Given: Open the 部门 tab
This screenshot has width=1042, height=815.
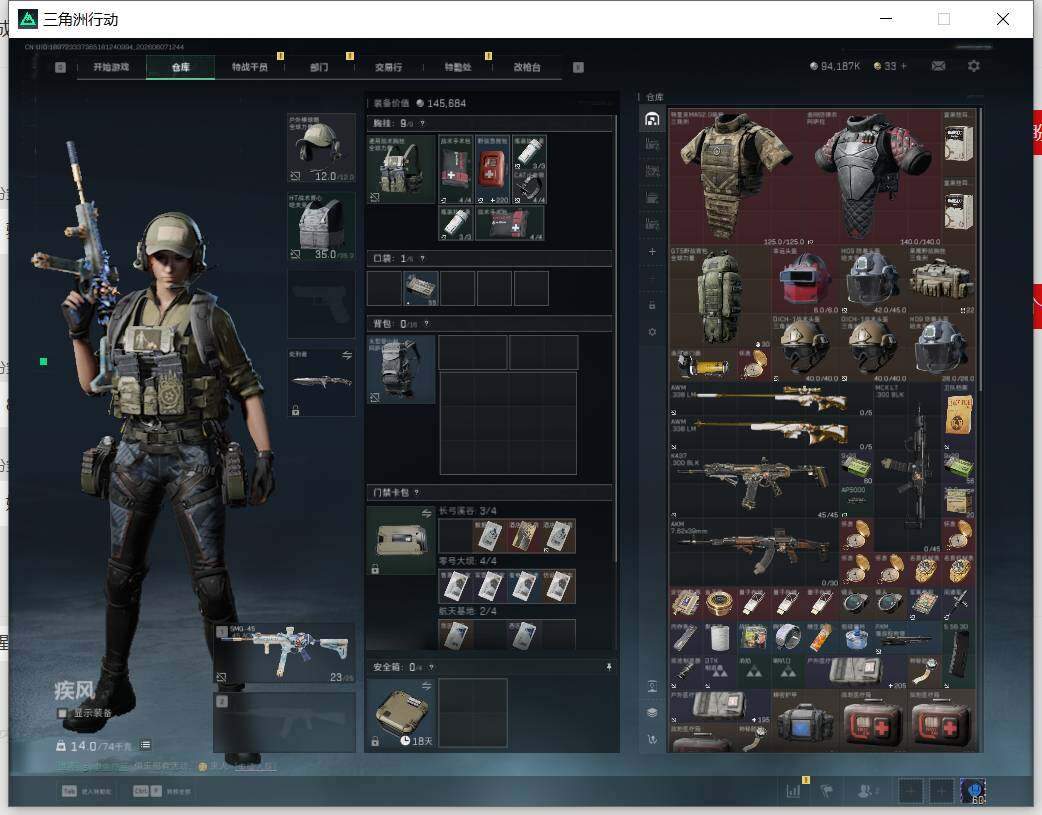Looking at the screenshot, I should (x=319, y=67).
